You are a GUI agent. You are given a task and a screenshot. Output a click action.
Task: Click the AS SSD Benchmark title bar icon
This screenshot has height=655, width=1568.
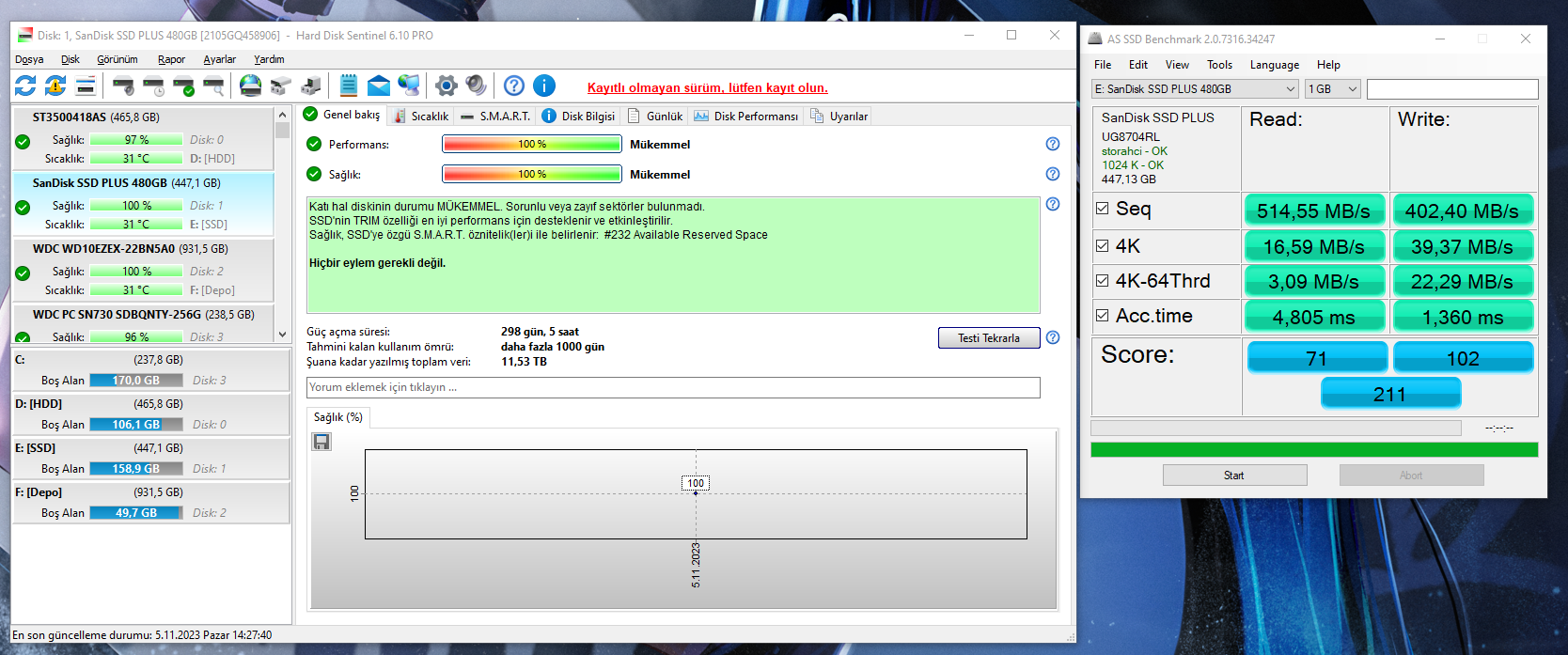click(x=1094, y=39)
